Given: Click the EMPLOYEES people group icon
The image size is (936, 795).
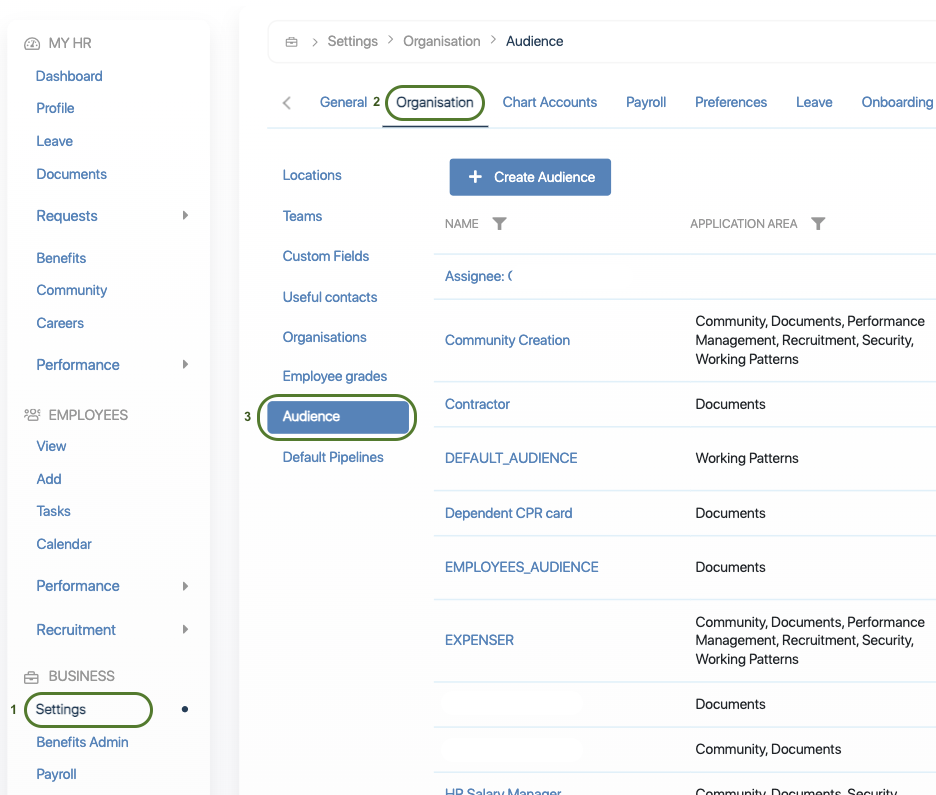Looking at the screenshot, I should pos(32,415).
